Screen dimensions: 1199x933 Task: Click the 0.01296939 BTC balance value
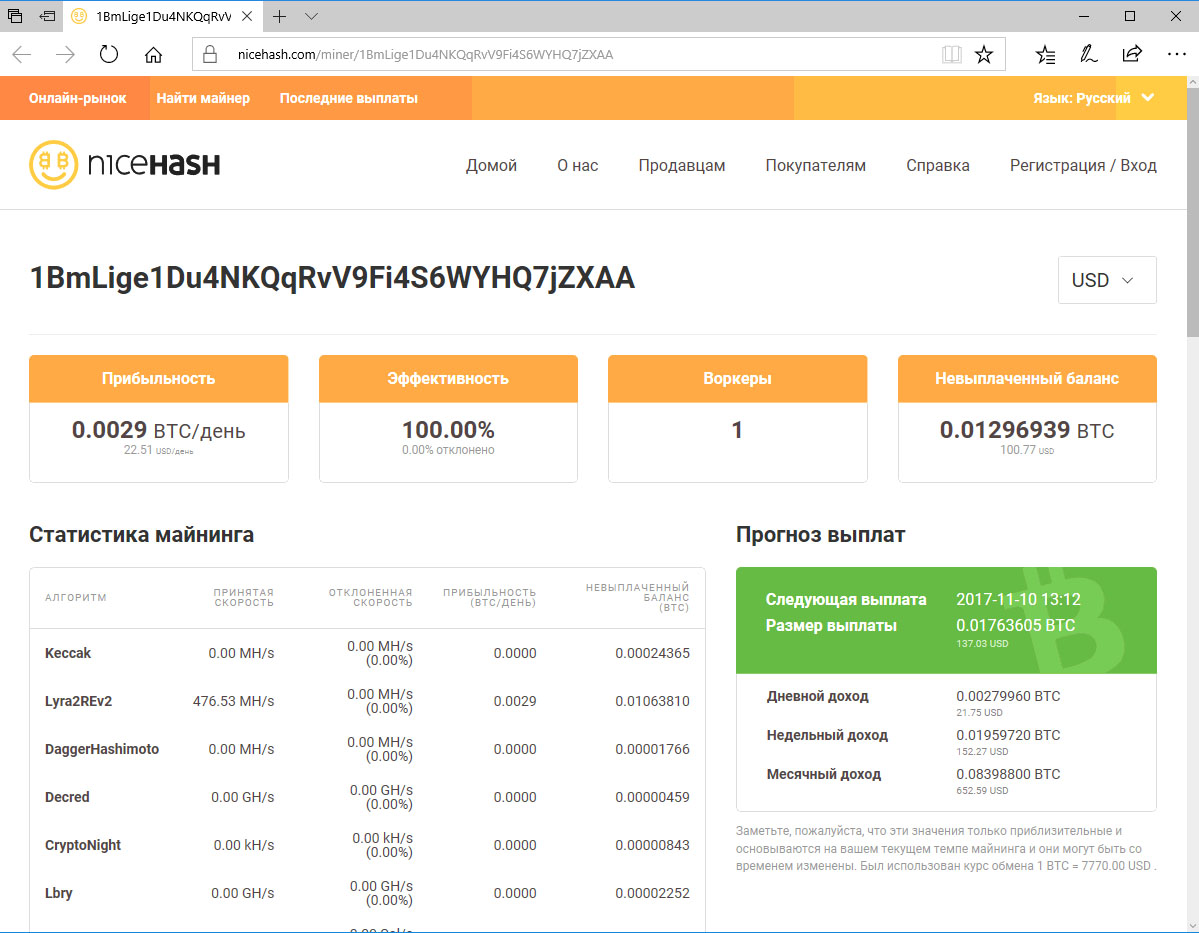coord(1027,430)
